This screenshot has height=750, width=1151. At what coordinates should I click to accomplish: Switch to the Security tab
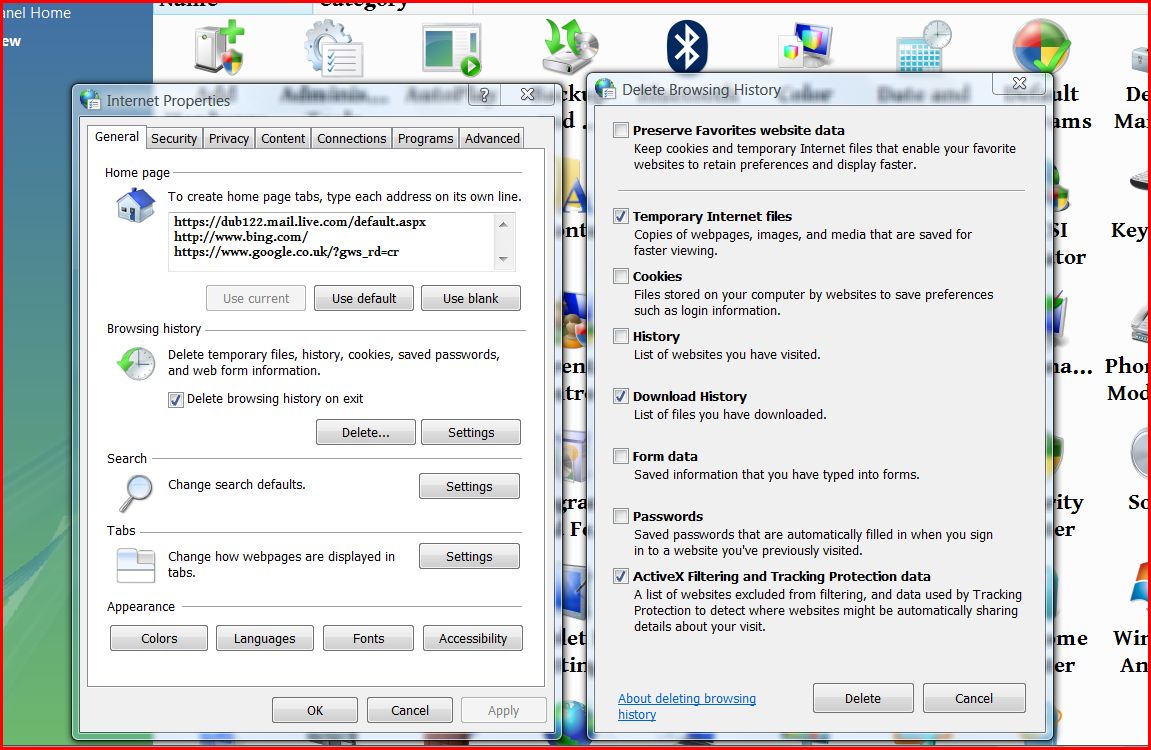174,138
